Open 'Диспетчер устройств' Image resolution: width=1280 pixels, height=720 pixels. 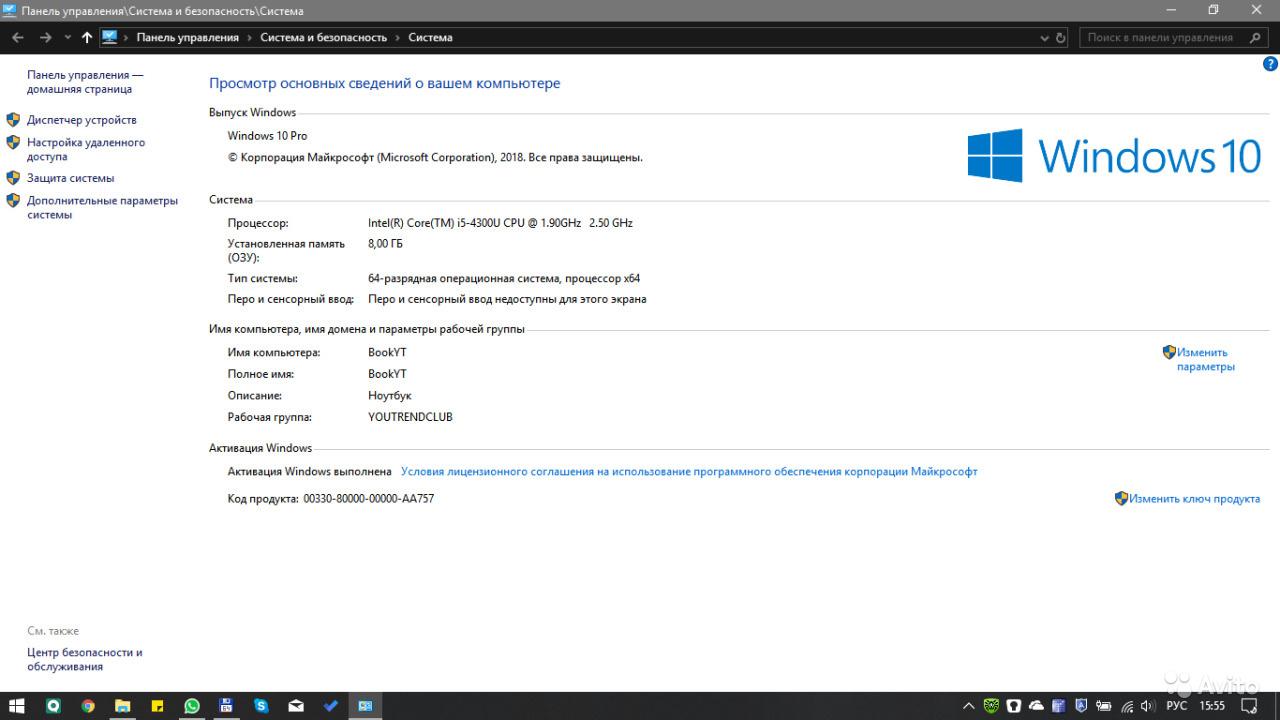[x=82, y=120]
